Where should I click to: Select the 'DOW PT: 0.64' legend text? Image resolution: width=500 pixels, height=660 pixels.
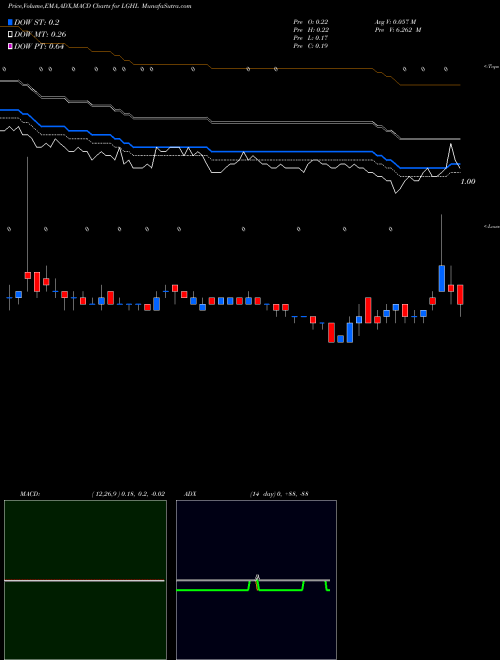tap(39, 46)
